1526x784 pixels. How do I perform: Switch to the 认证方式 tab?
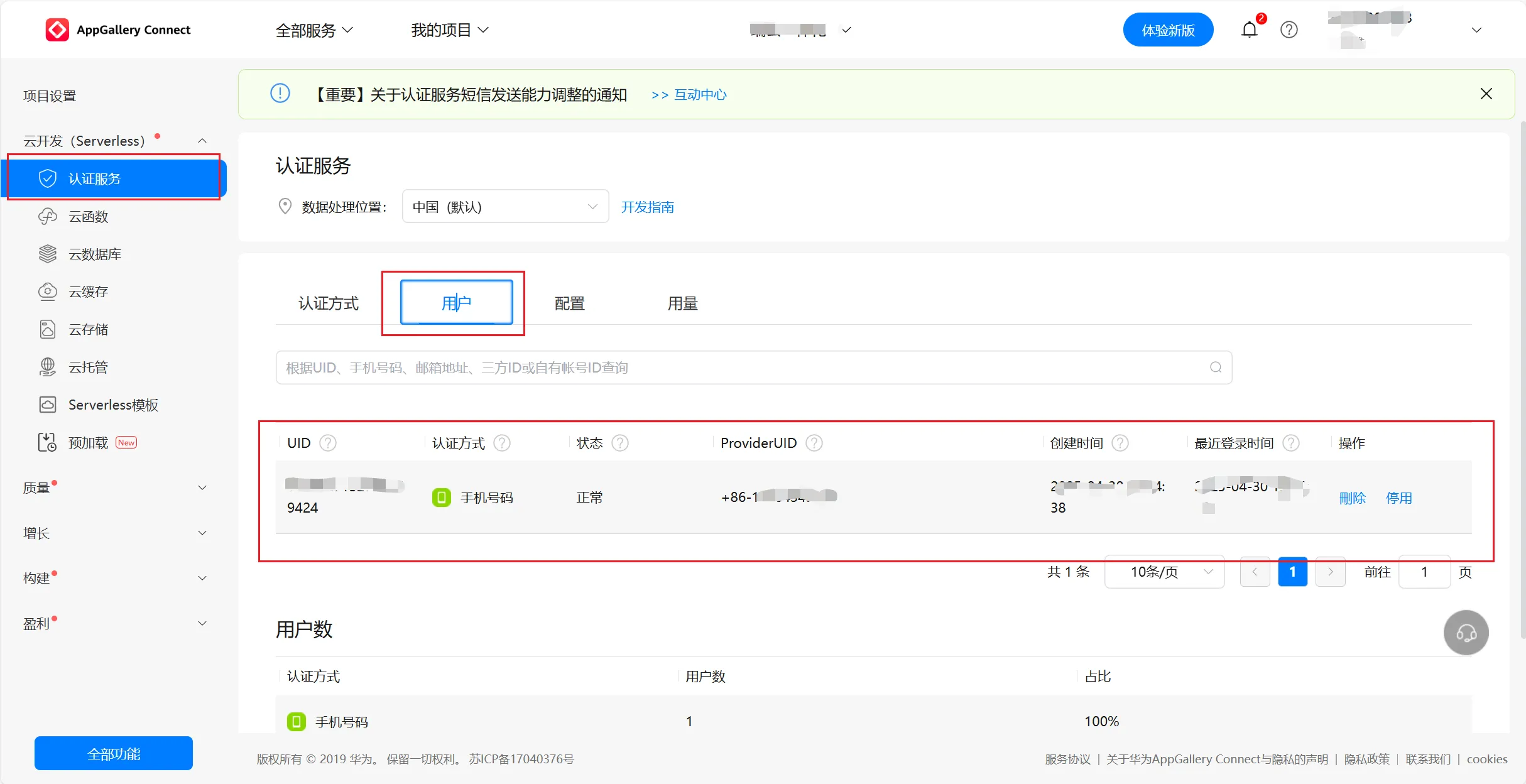(328, 303)
